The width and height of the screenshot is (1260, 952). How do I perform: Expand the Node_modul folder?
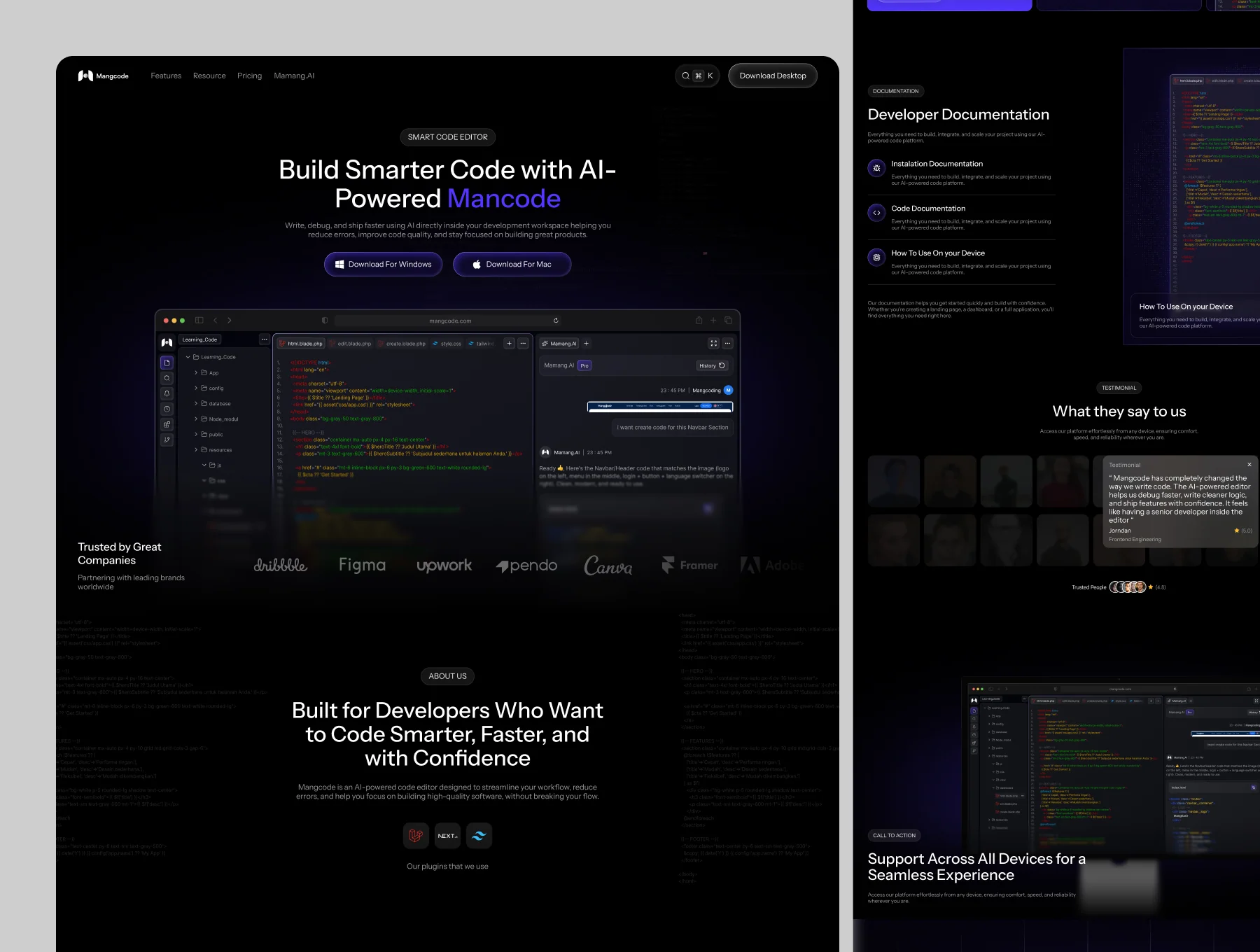tap(216, 419)
